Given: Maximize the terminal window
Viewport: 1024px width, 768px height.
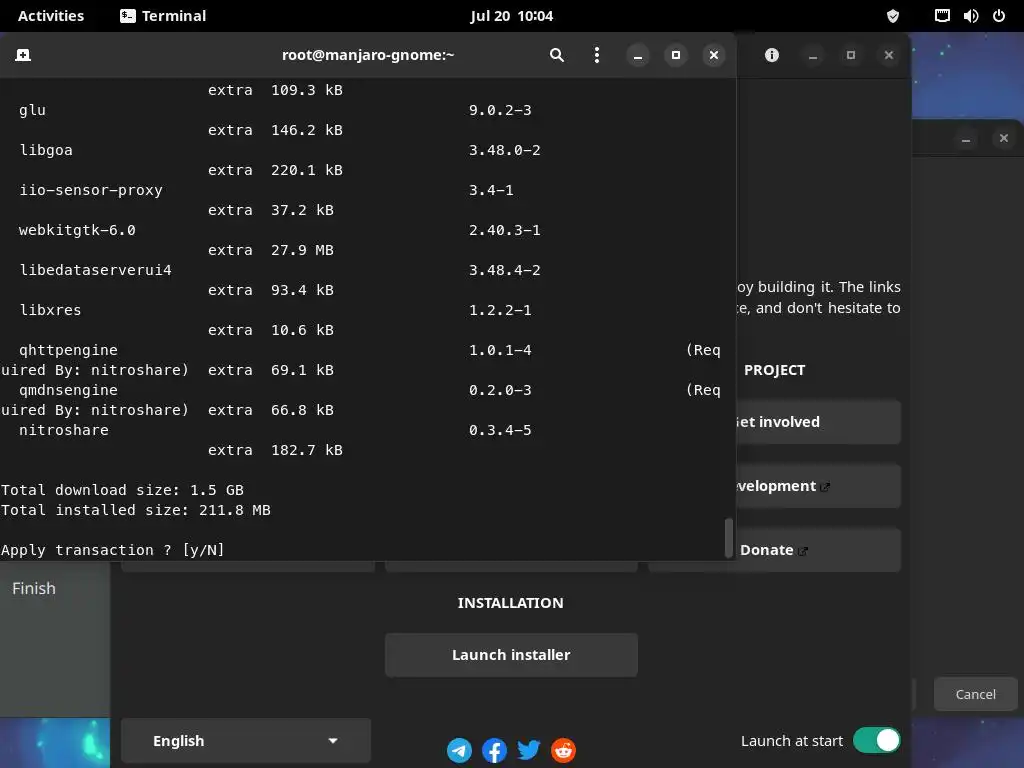Looking at the screenshot, I should 676,56.
